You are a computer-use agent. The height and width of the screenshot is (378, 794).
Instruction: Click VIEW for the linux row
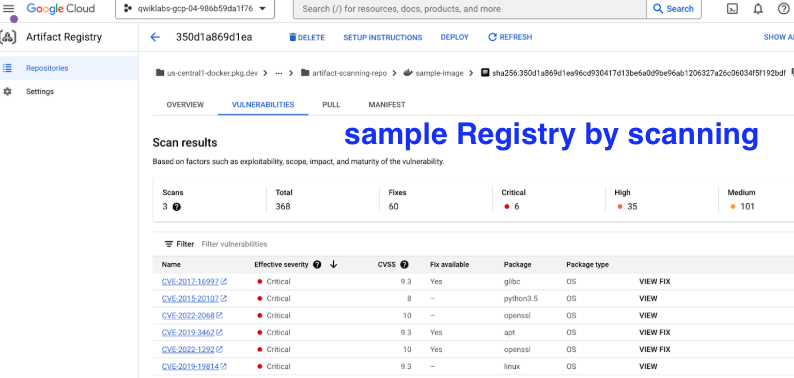(x=648, y=366)
